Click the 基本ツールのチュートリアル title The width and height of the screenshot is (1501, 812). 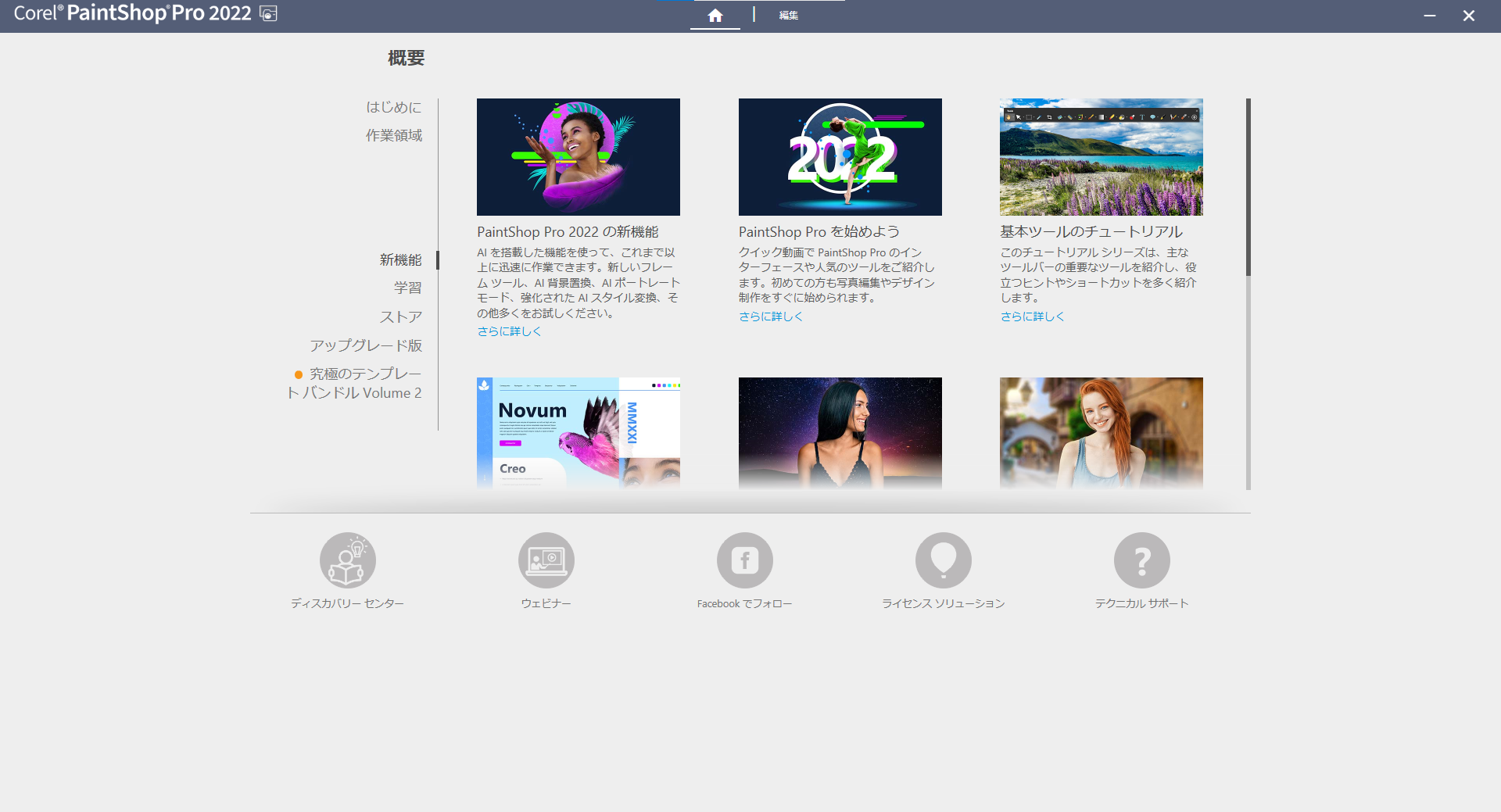tap(1091, 232)
